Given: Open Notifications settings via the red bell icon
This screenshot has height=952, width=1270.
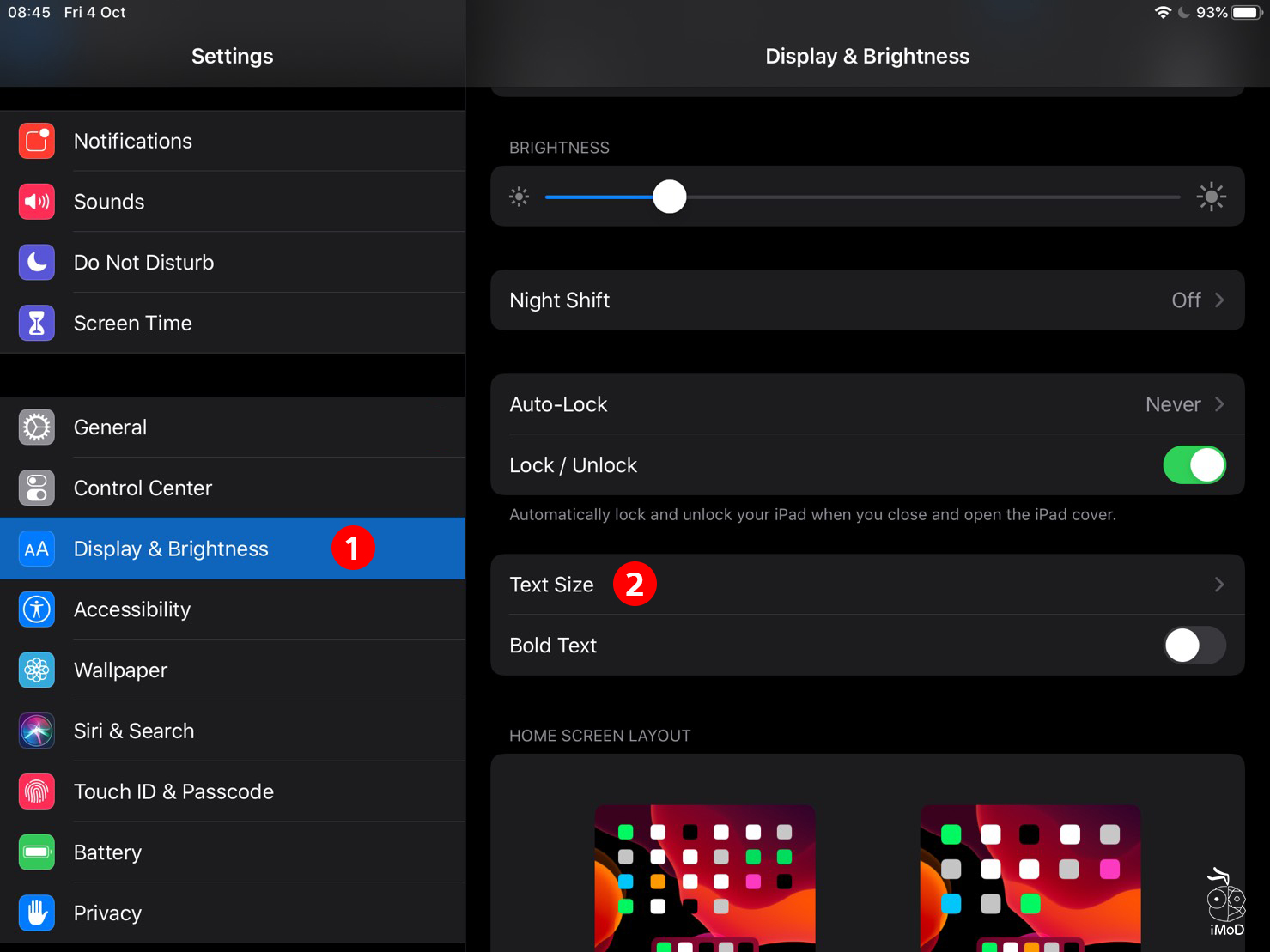Looking at the screenshot, I should tap(36, 141).
